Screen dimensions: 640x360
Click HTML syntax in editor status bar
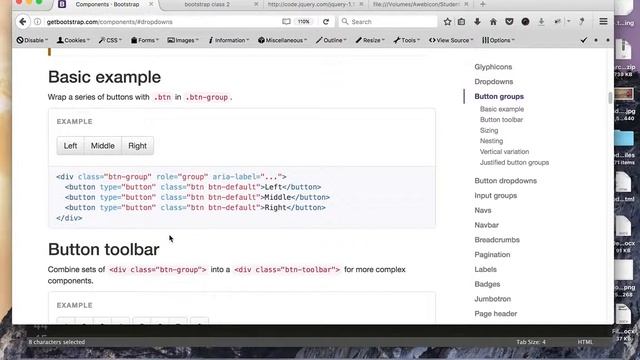coord(585,342)
